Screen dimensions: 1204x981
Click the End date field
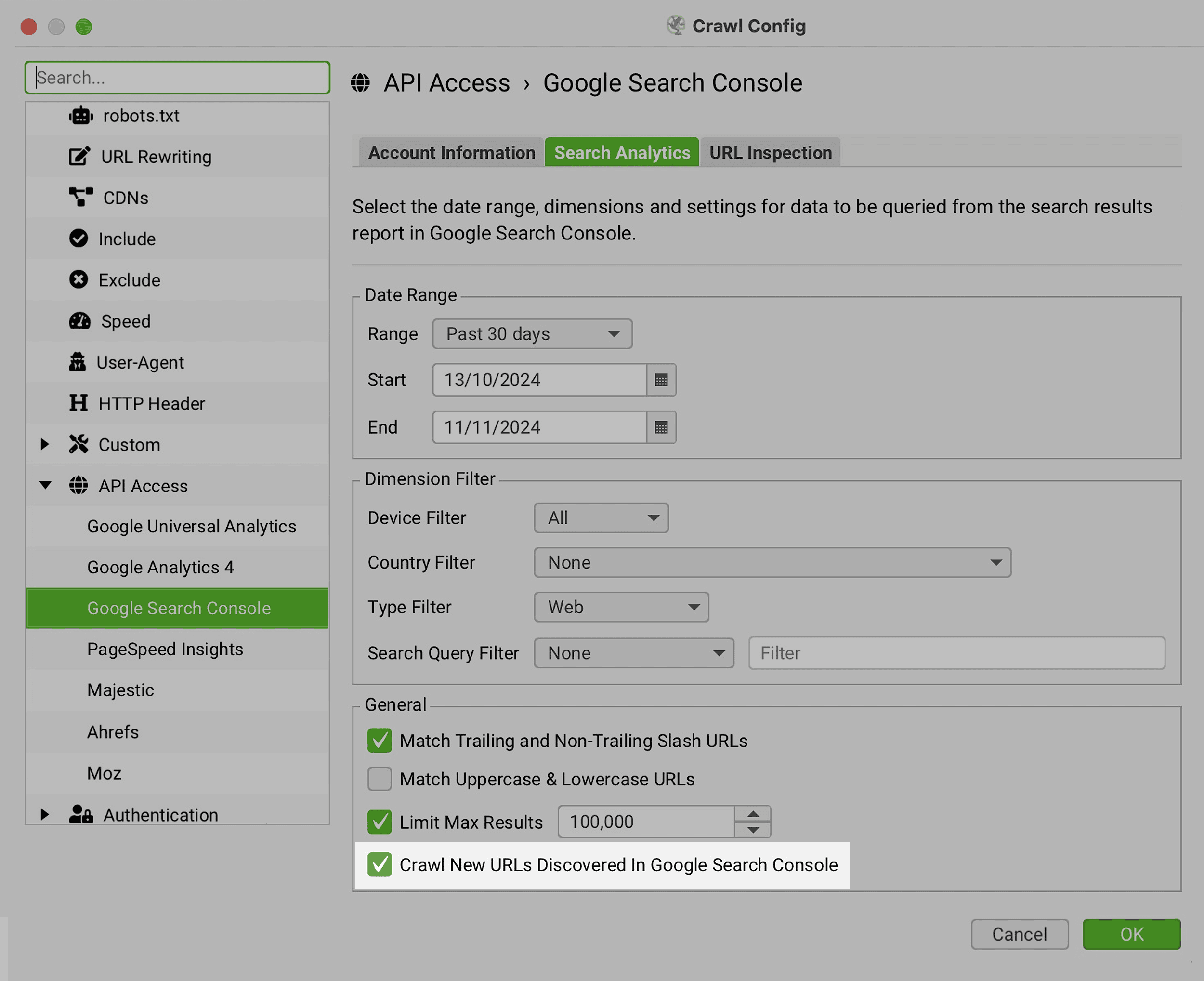click(x=539, y=427)
